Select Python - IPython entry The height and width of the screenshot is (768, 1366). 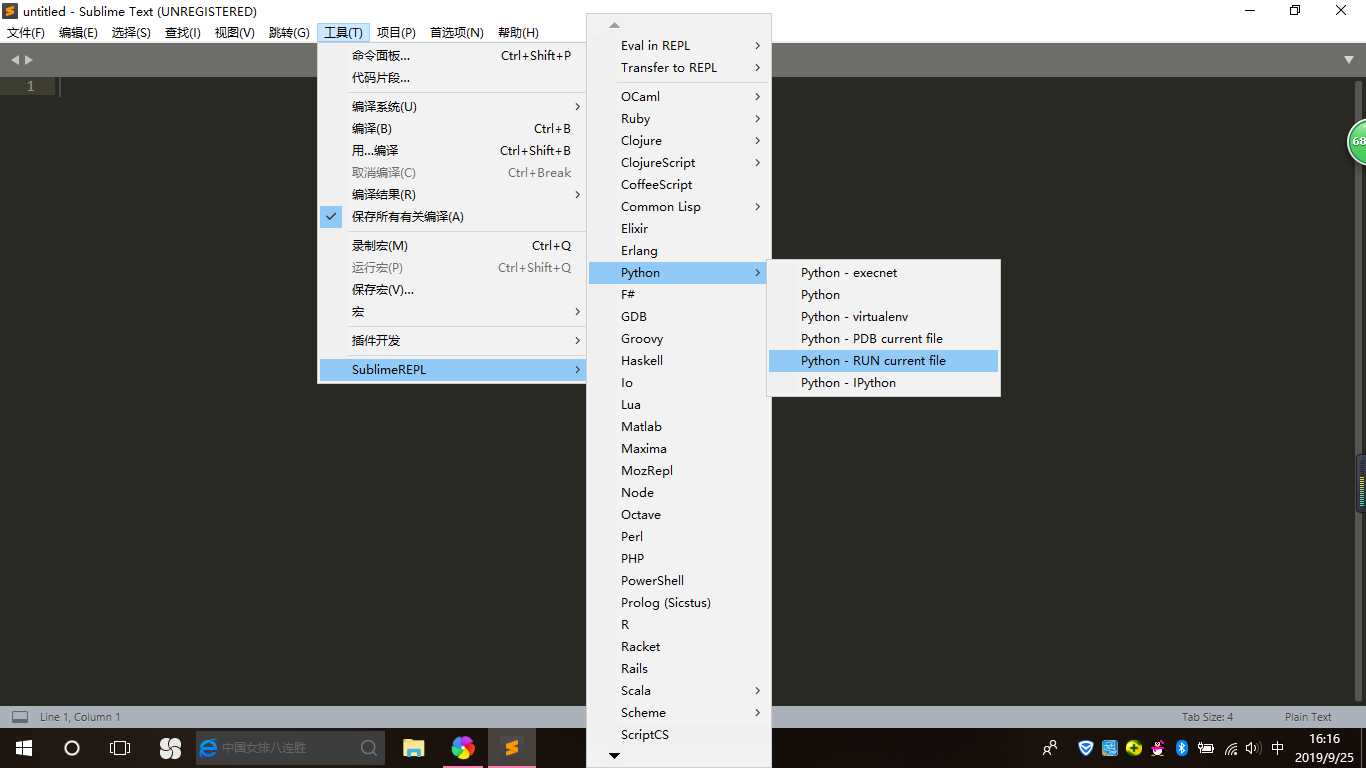(x=883, y=383)
